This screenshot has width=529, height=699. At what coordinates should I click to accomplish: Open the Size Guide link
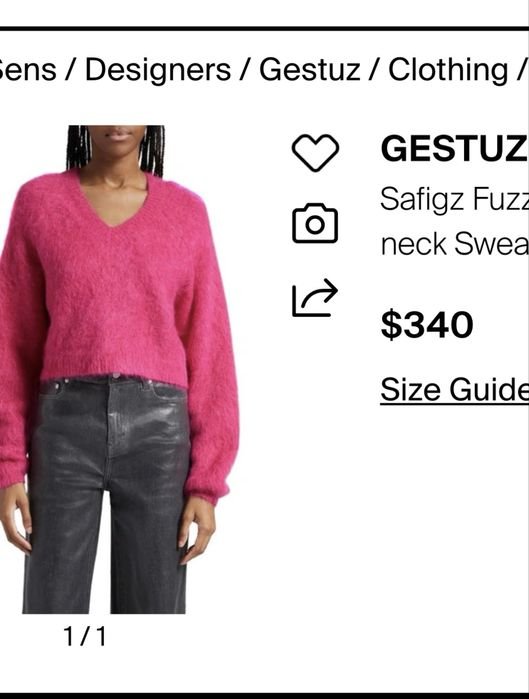pos(454,390)
